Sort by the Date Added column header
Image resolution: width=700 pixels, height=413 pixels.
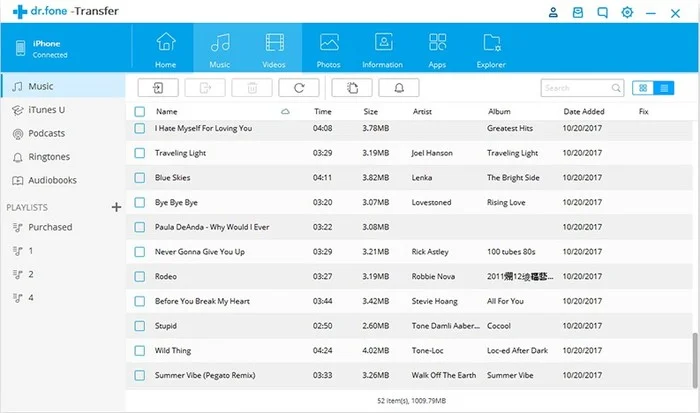point(584,112)
